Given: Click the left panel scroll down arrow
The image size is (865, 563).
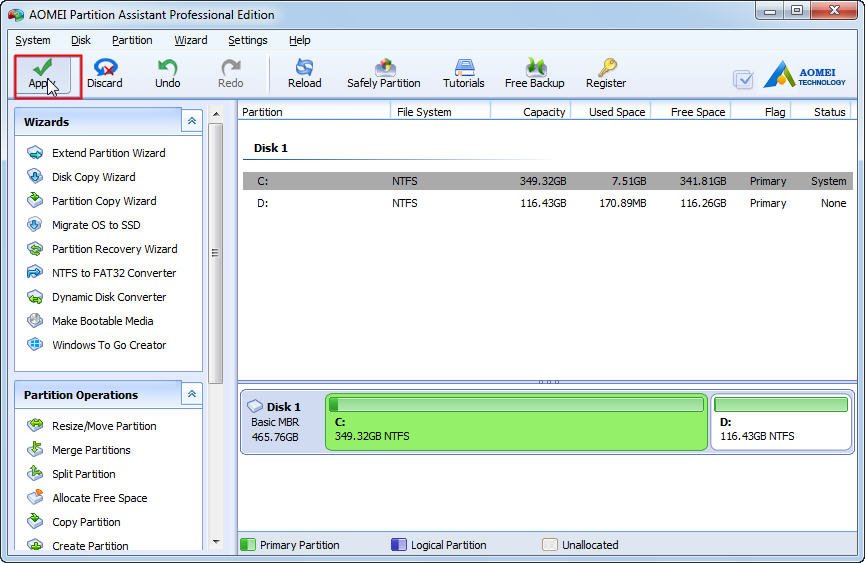Looking at the screenshot, I should pyautogui.click(x=216, y=542).
